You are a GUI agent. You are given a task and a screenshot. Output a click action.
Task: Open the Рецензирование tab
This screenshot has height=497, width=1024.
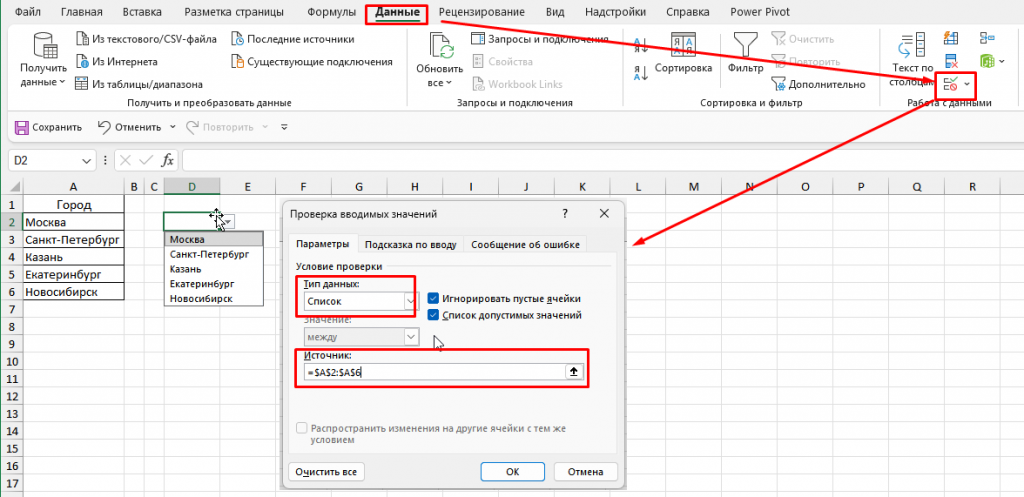pyautogui.click(x=481, y=12)
